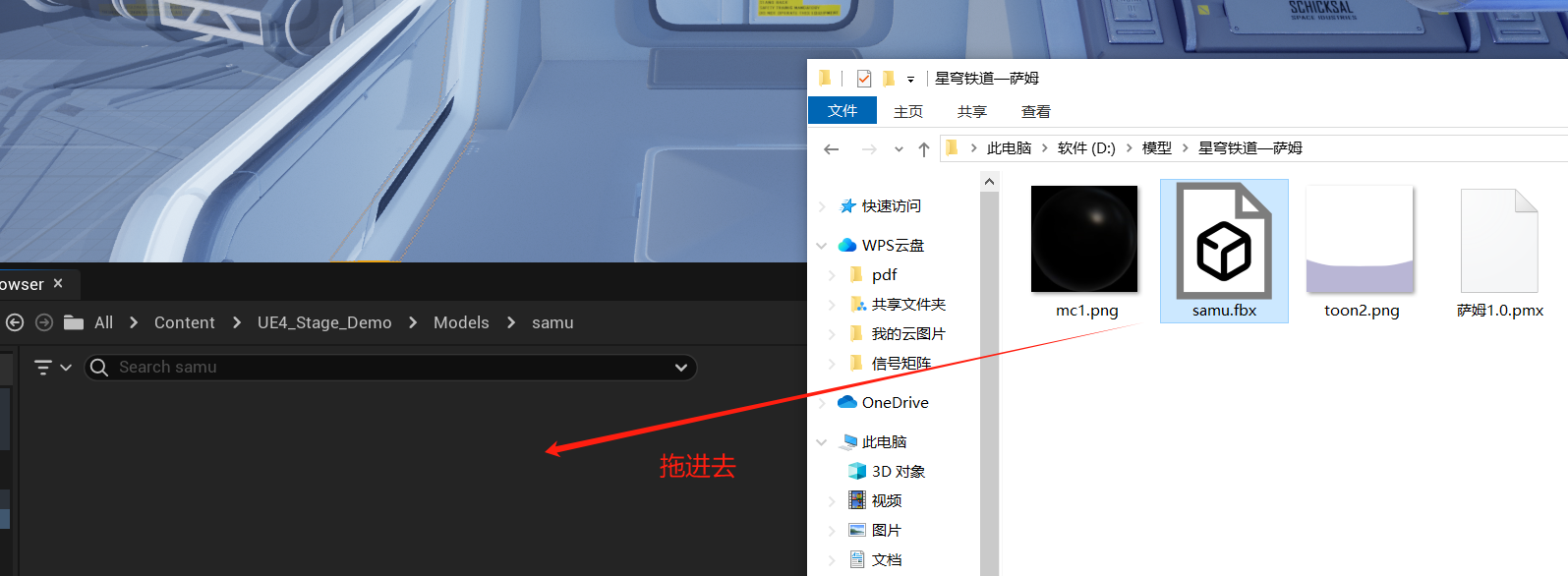Select the 萨姆1.0.pmx file

pos(1499,252)
